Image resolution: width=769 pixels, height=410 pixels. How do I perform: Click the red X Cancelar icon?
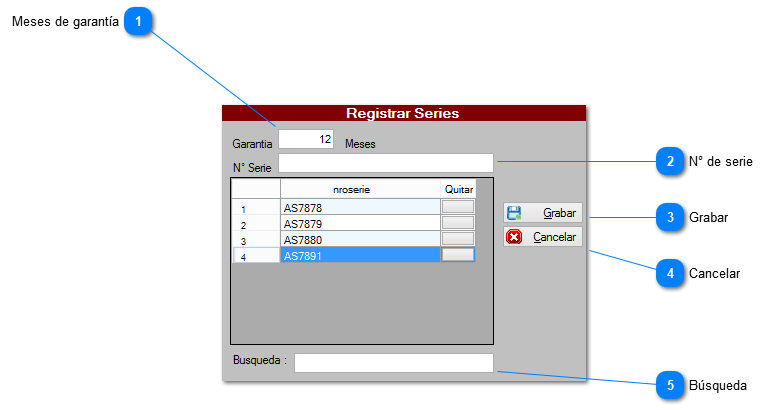click(514, 237)
